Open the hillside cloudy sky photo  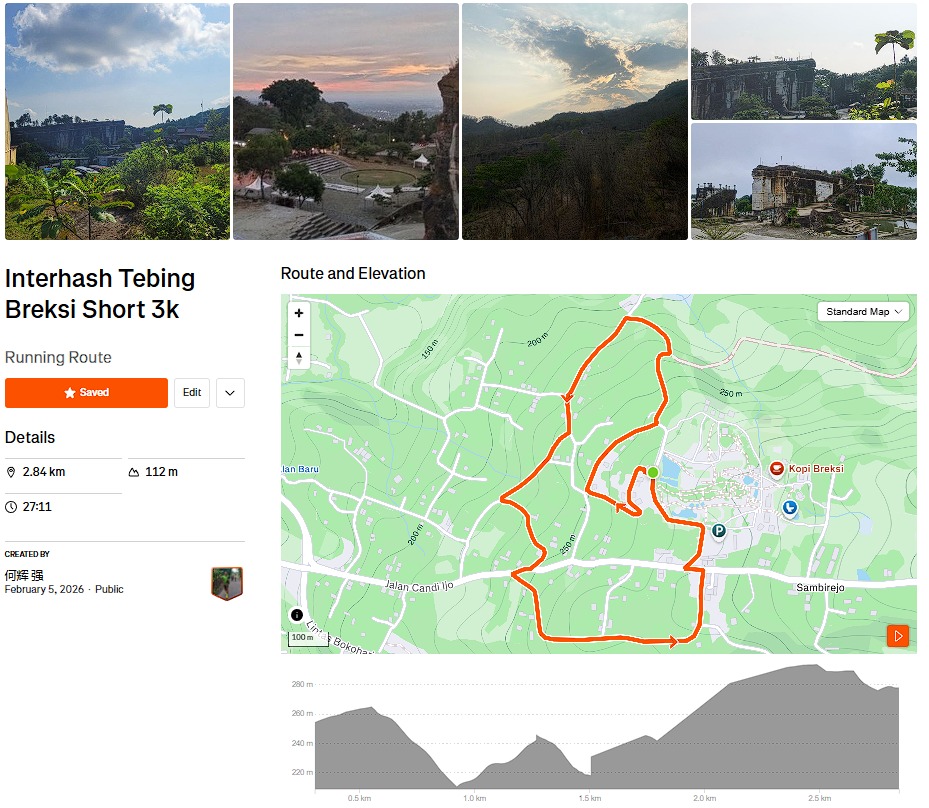click(x=574, y=121)
